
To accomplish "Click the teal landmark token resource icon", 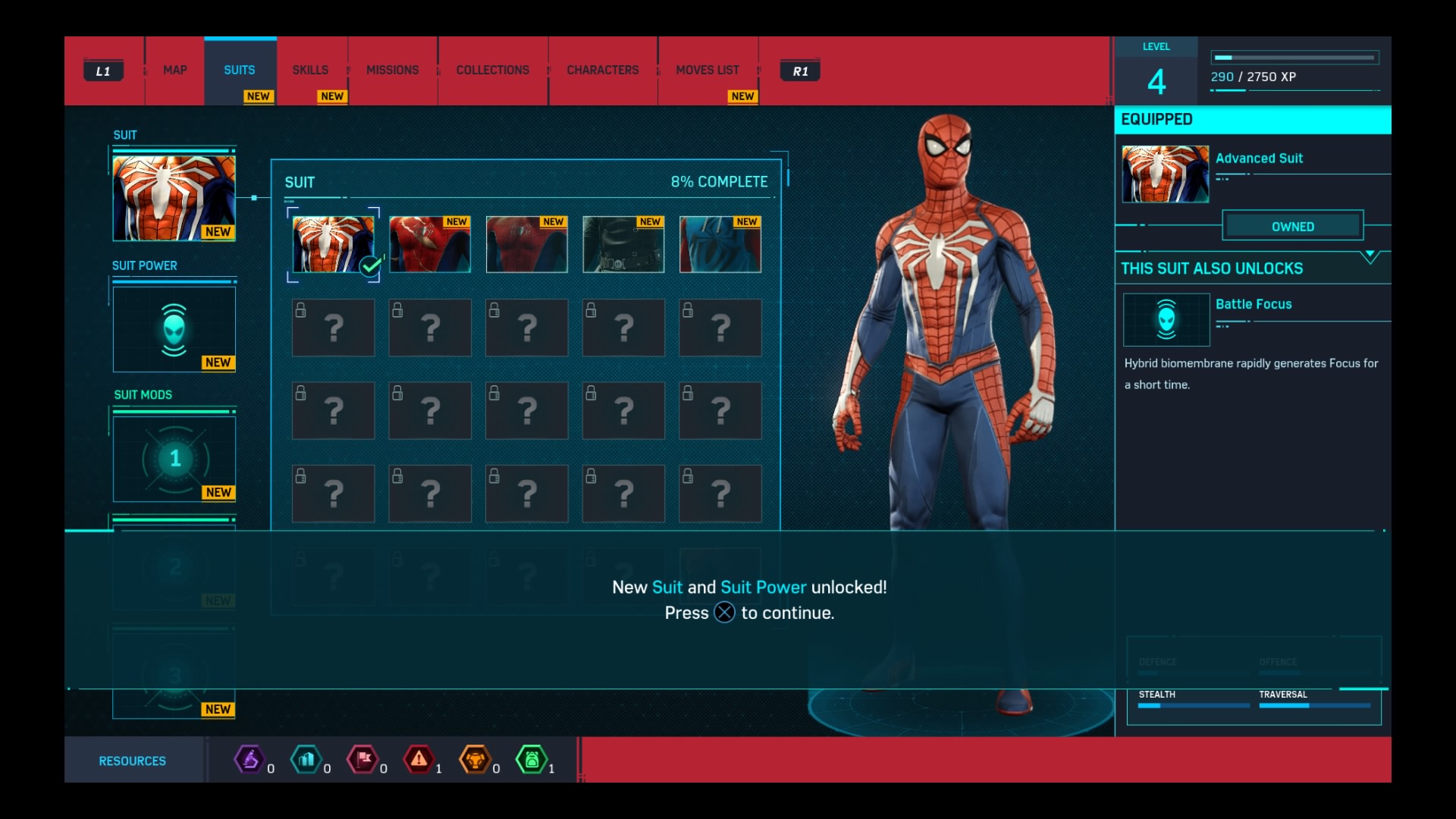I will 306,759.
